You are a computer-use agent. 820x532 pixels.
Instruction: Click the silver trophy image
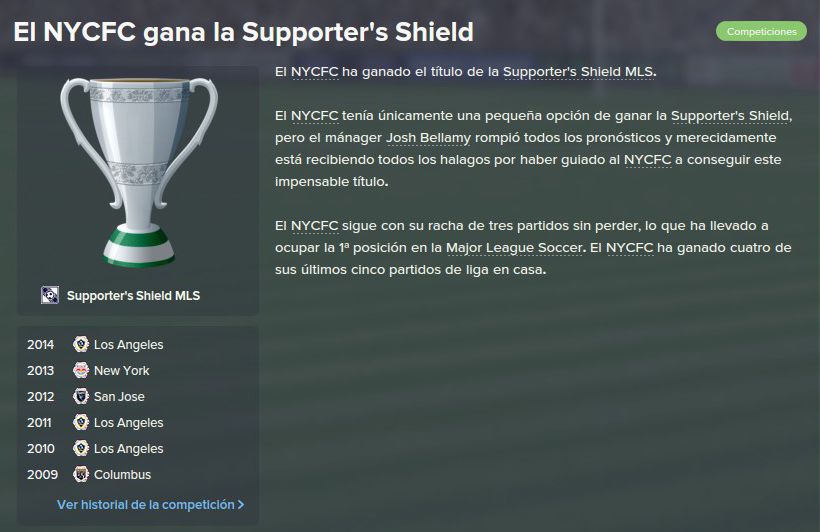(x=139, y=173)
